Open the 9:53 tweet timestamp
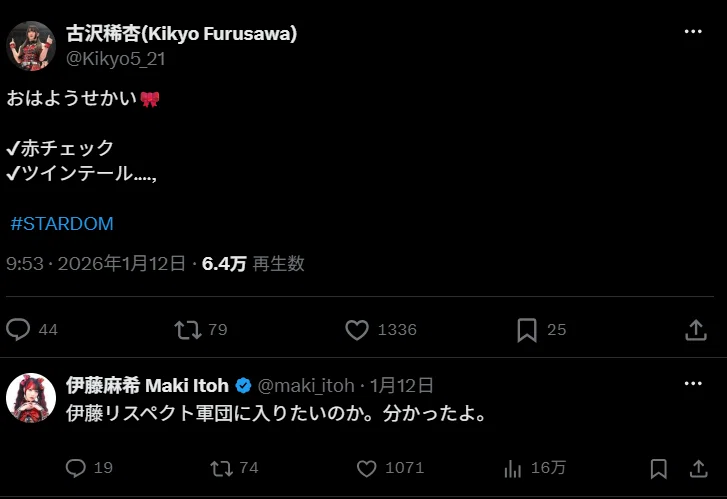Image resolution: width=727 pixels, height=499 pixels. 25,263
